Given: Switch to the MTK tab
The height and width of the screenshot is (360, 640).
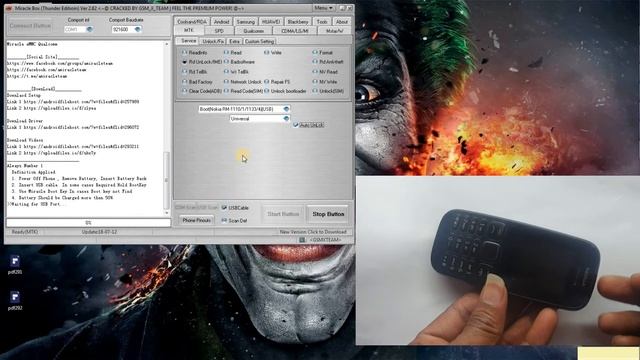Looking at the screenshot, I should (x=189, y=31).
